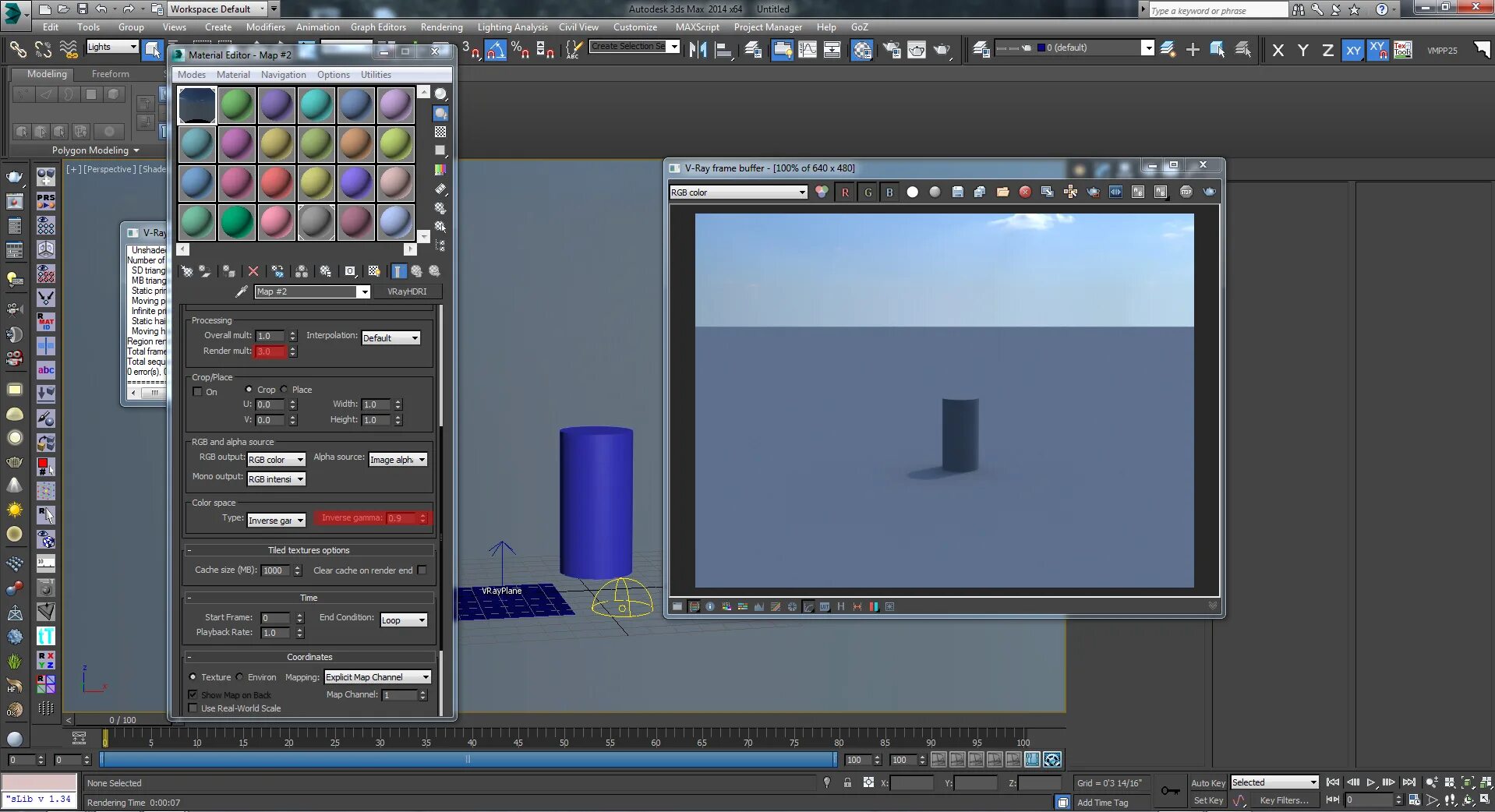
Task: Open the Interpolation dropdown
Action: pos(391,337)
